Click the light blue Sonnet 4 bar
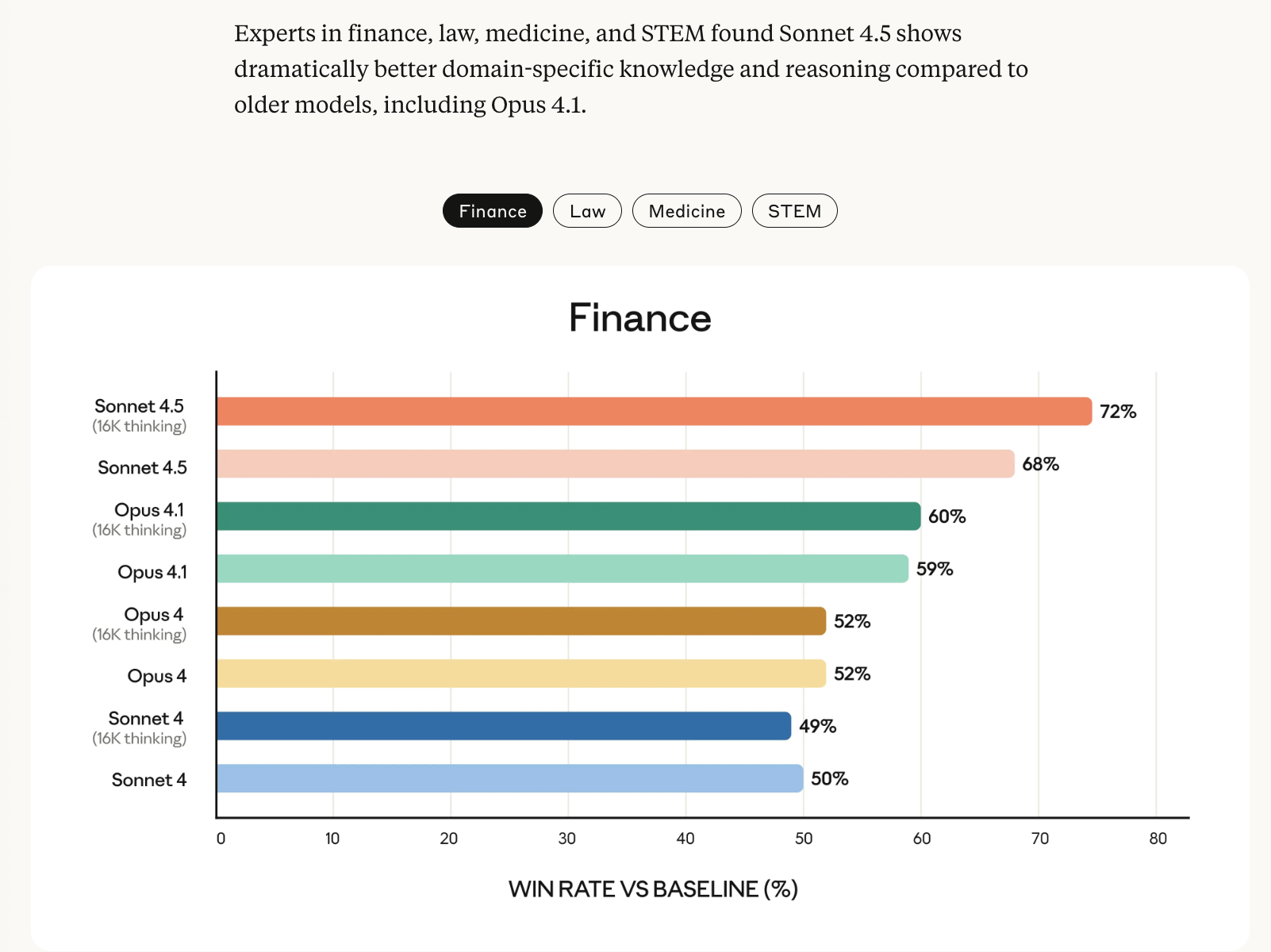 point(509,778)
